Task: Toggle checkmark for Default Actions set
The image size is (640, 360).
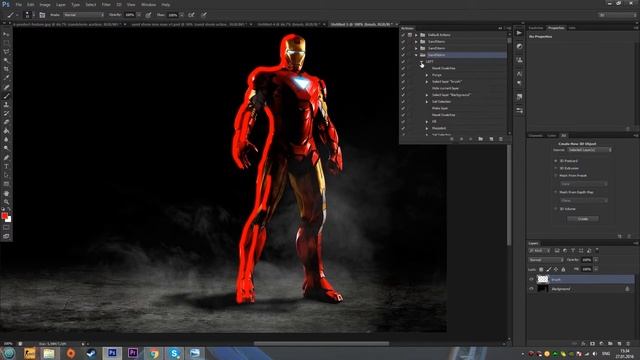Action: point(403,35)
